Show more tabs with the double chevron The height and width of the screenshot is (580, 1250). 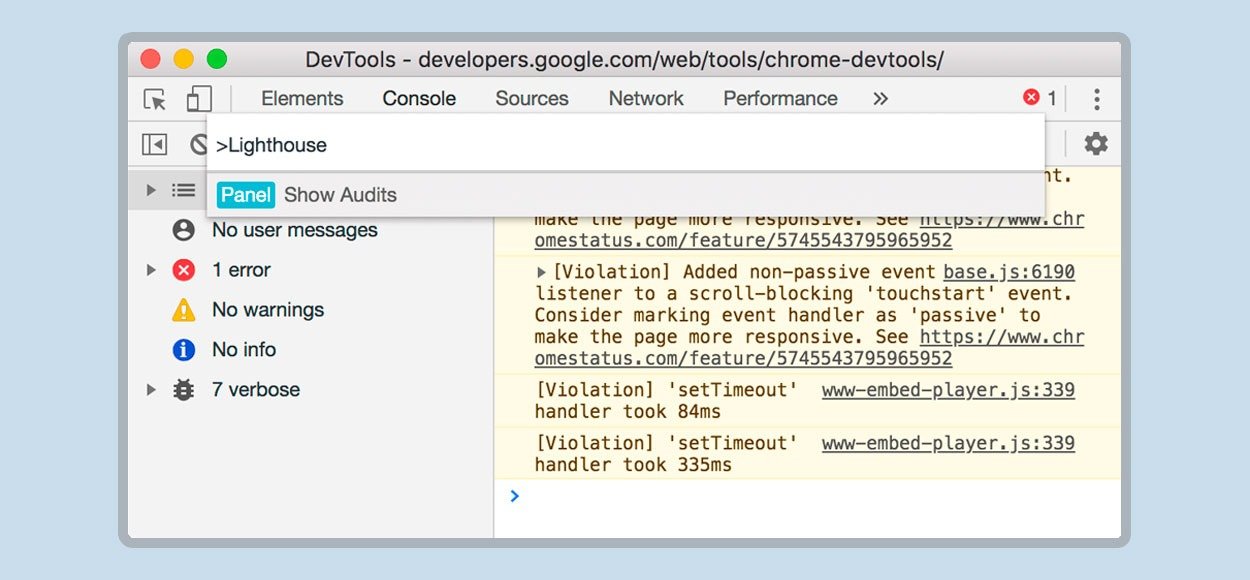coord(880,98)
